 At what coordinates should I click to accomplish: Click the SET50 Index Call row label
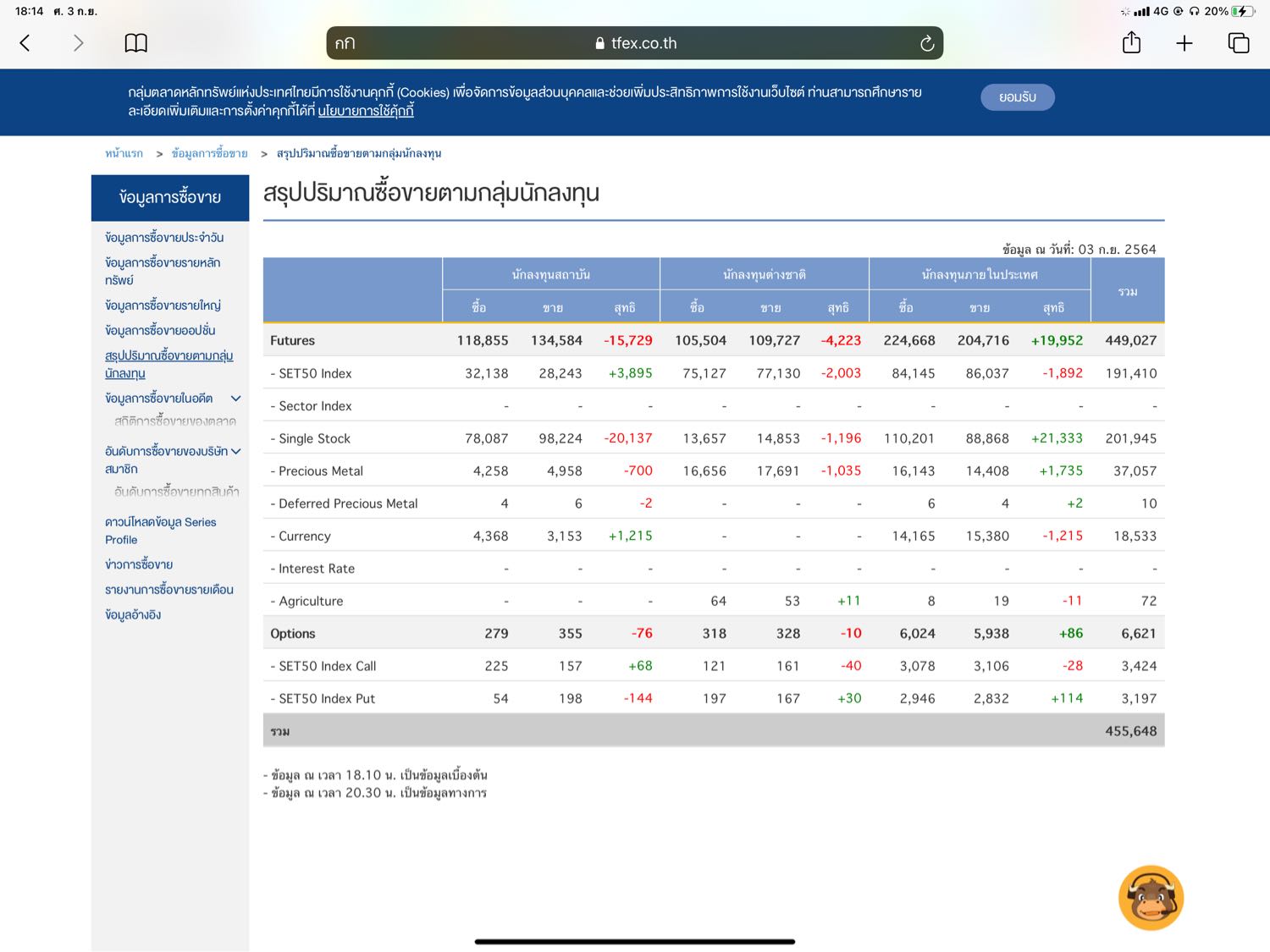click(x=323, y=667)
